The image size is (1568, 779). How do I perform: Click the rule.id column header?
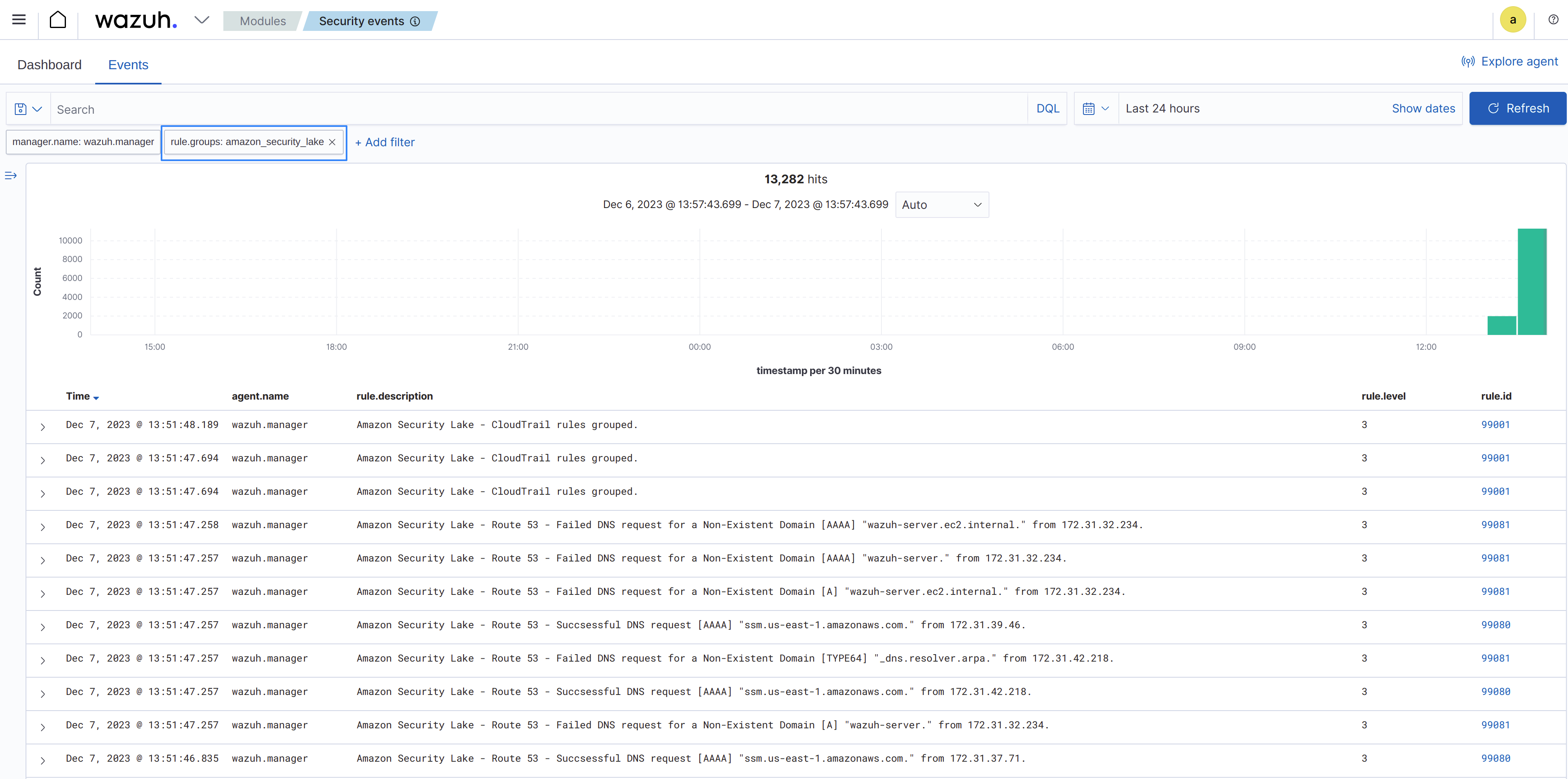click(1495, 396)
